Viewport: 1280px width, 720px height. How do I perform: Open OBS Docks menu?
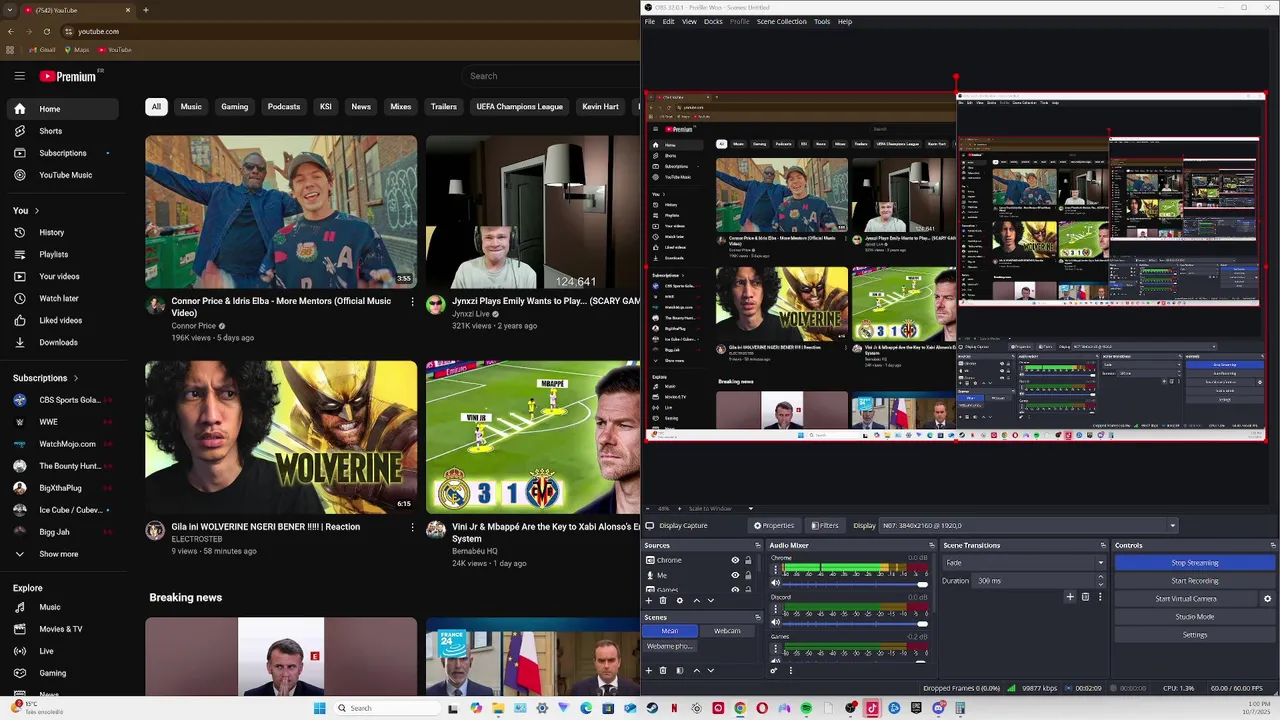713,21
